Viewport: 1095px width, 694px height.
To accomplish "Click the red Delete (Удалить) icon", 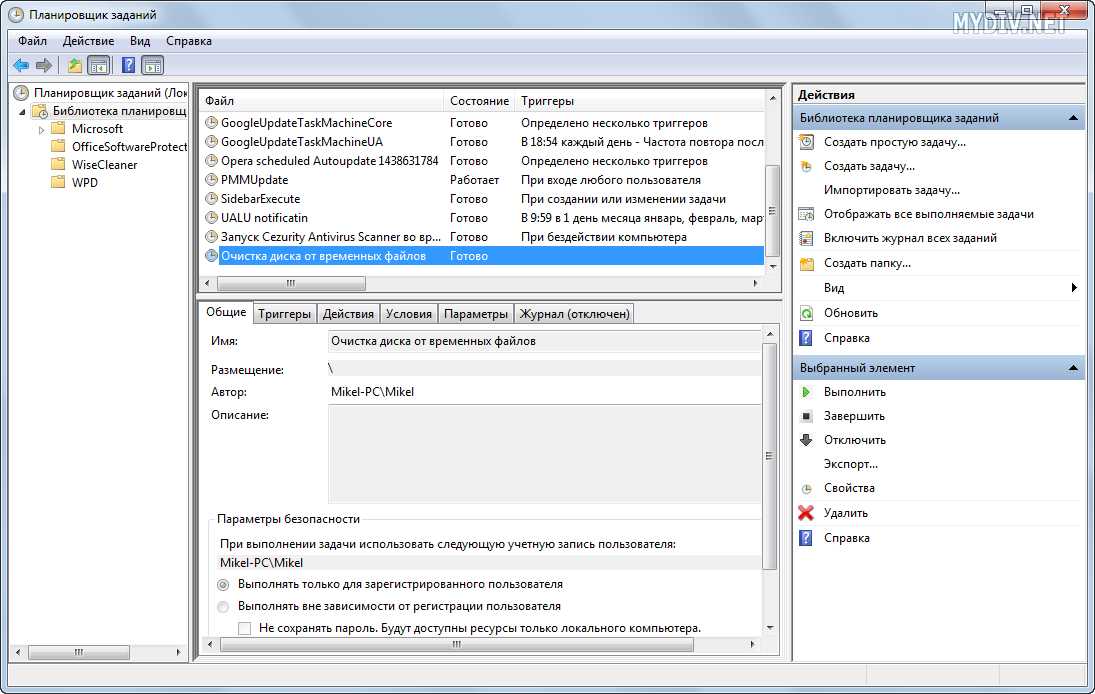I will (x=806, y=513).
